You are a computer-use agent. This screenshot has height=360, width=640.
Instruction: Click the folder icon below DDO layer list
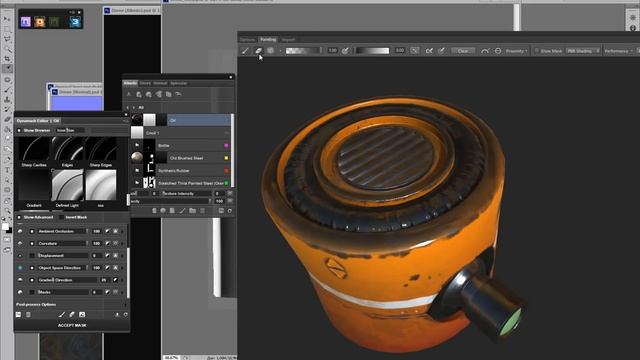192,211
